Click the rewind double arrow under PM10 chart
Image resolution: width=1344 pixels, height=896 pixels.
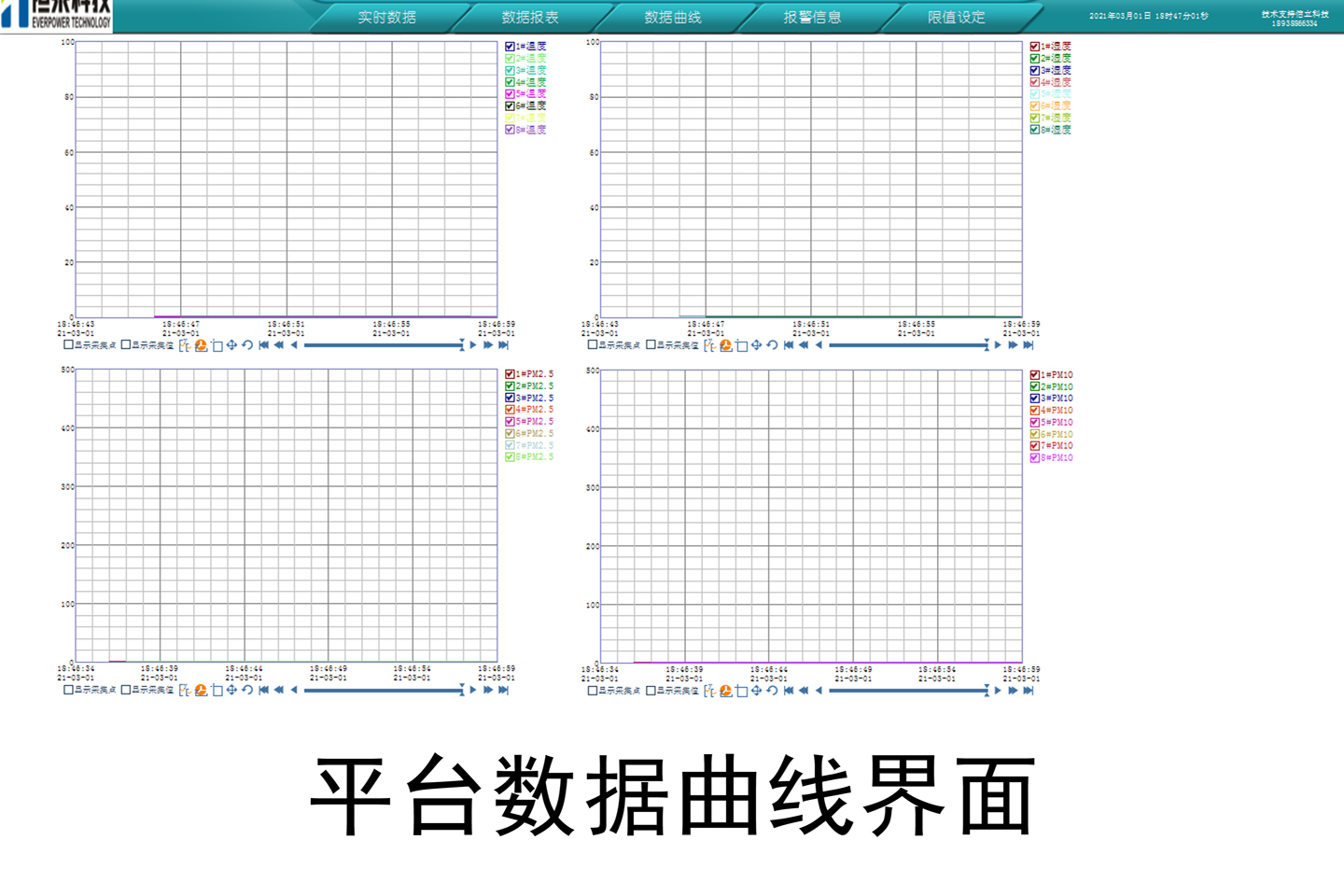pyautogui.click(x=804, y=691)
